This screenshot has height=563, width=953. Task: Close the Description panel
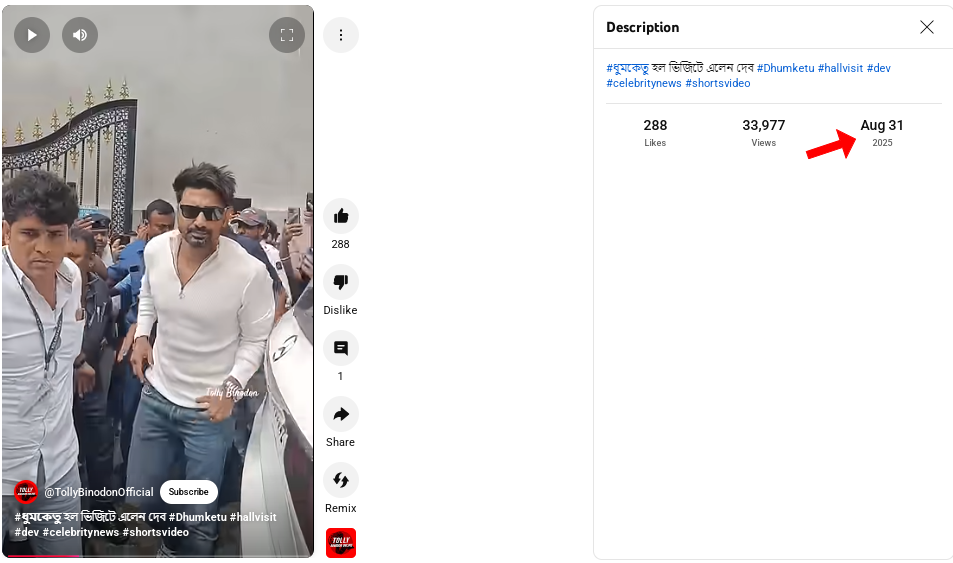(x=927, y=27)
